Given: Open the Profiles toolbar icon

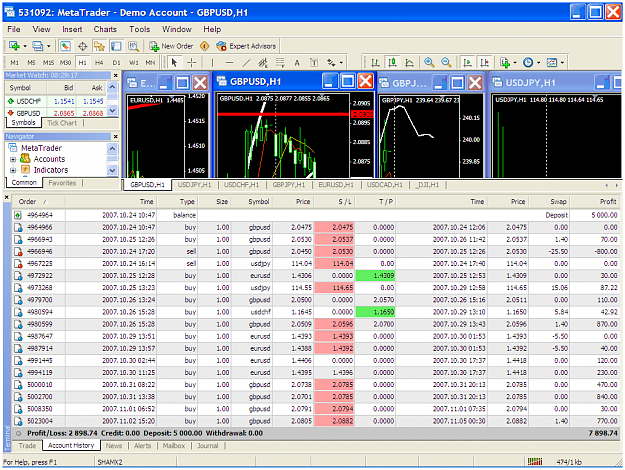Looking at the screenshot, I should pos(37,46).
